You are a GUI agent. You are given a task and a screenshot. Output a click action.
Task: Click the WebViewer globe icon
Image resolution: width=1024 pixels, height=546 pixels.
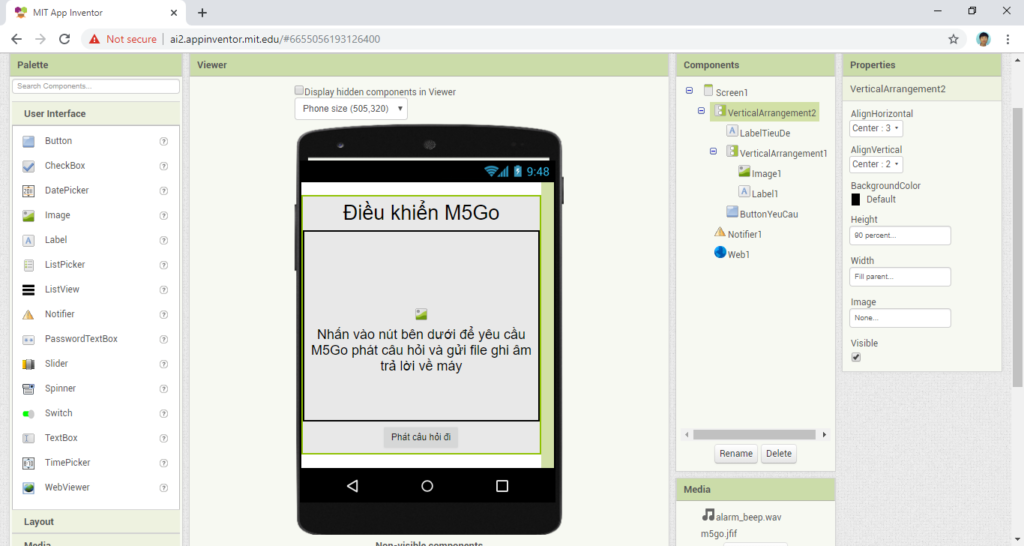(28, 488)
